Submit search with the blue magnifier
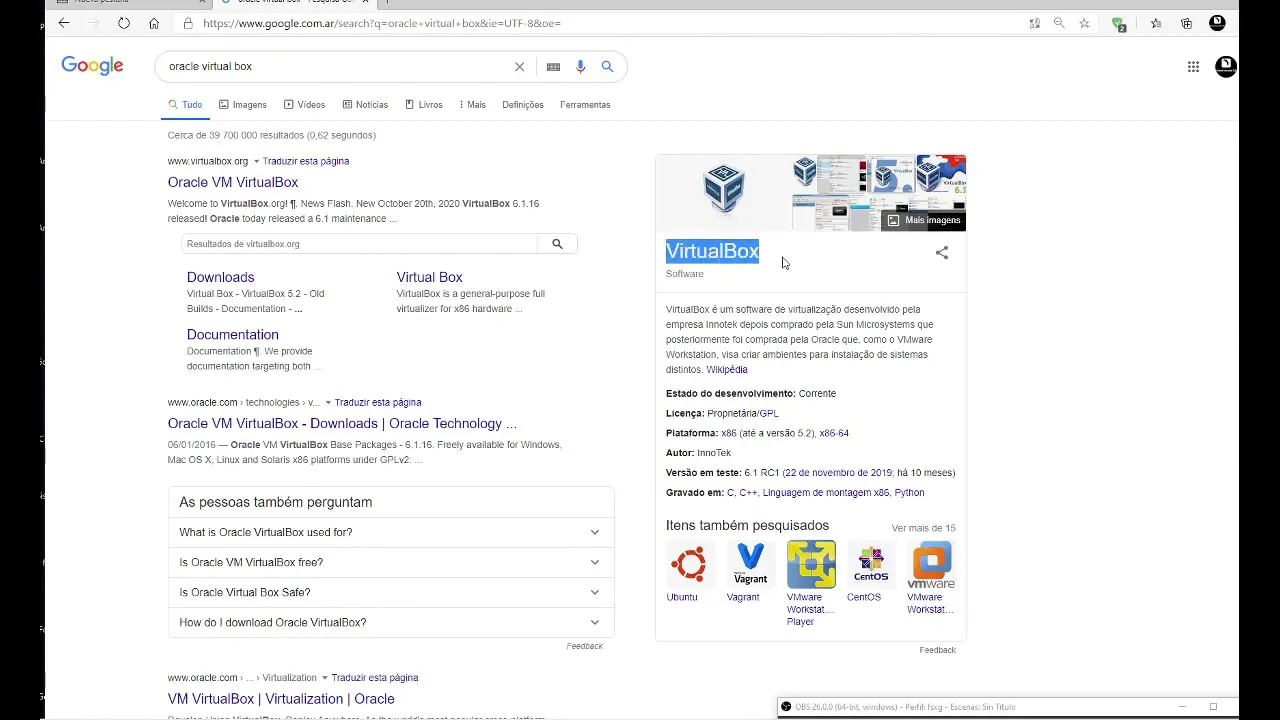Viewport: 1280px width, 720px height. click(607, 67)
